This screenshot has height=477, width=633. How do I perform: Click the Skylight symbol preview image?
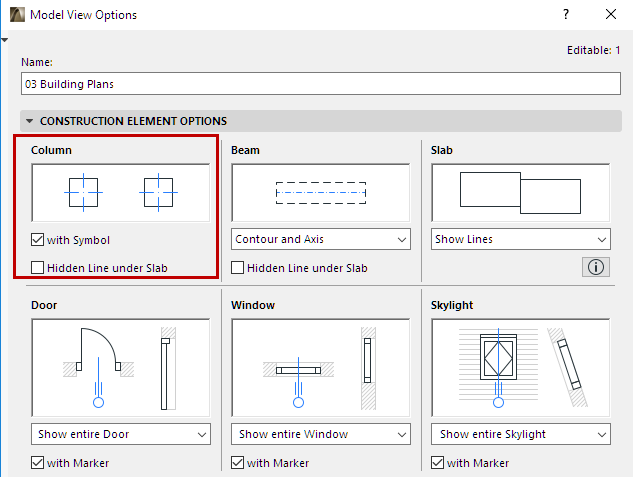coord(521,367)
